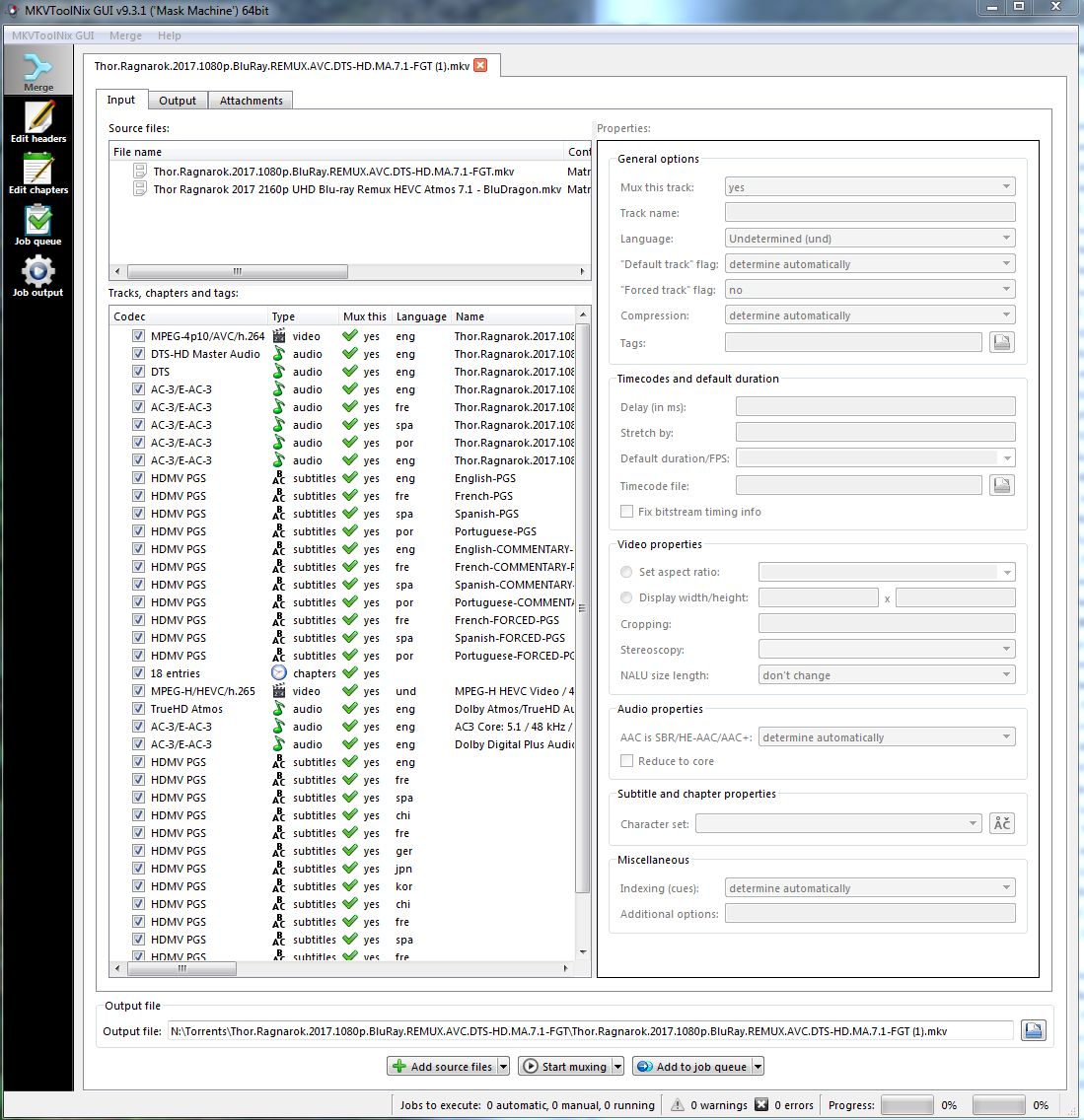The height and width of the screenshot is (1120, 1084).
Task: Click the Output file path field
Action: pyautogui.click(x=590, y=1031)
